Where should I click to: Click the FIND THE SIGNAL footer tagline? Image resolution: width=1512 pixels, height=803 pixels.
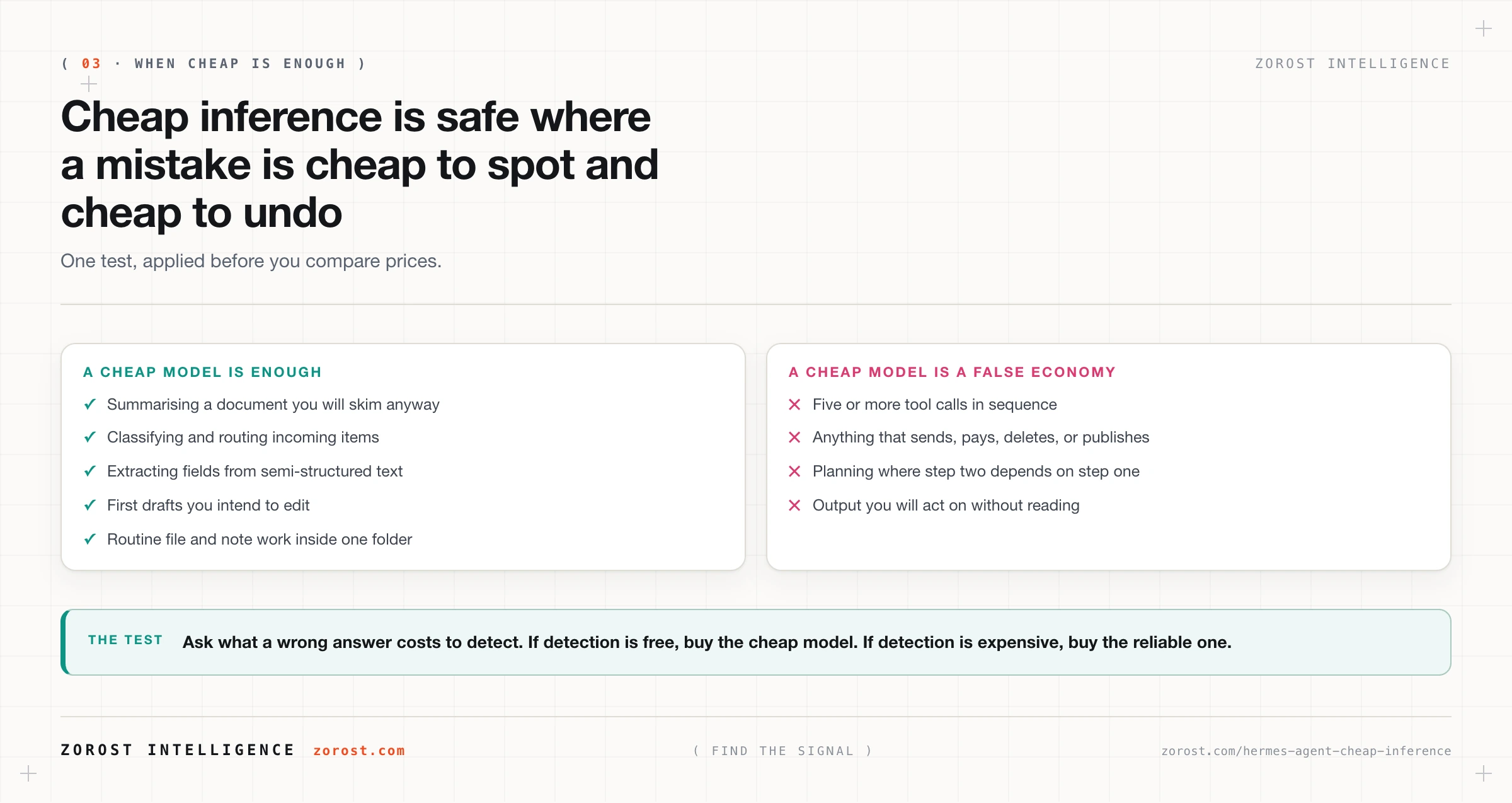(782, 751)
